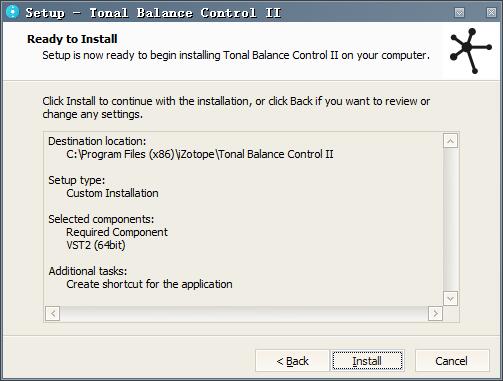Go back using the < Back button
The width and height of the screenshot is (503, 381).
tap(292, 361)
